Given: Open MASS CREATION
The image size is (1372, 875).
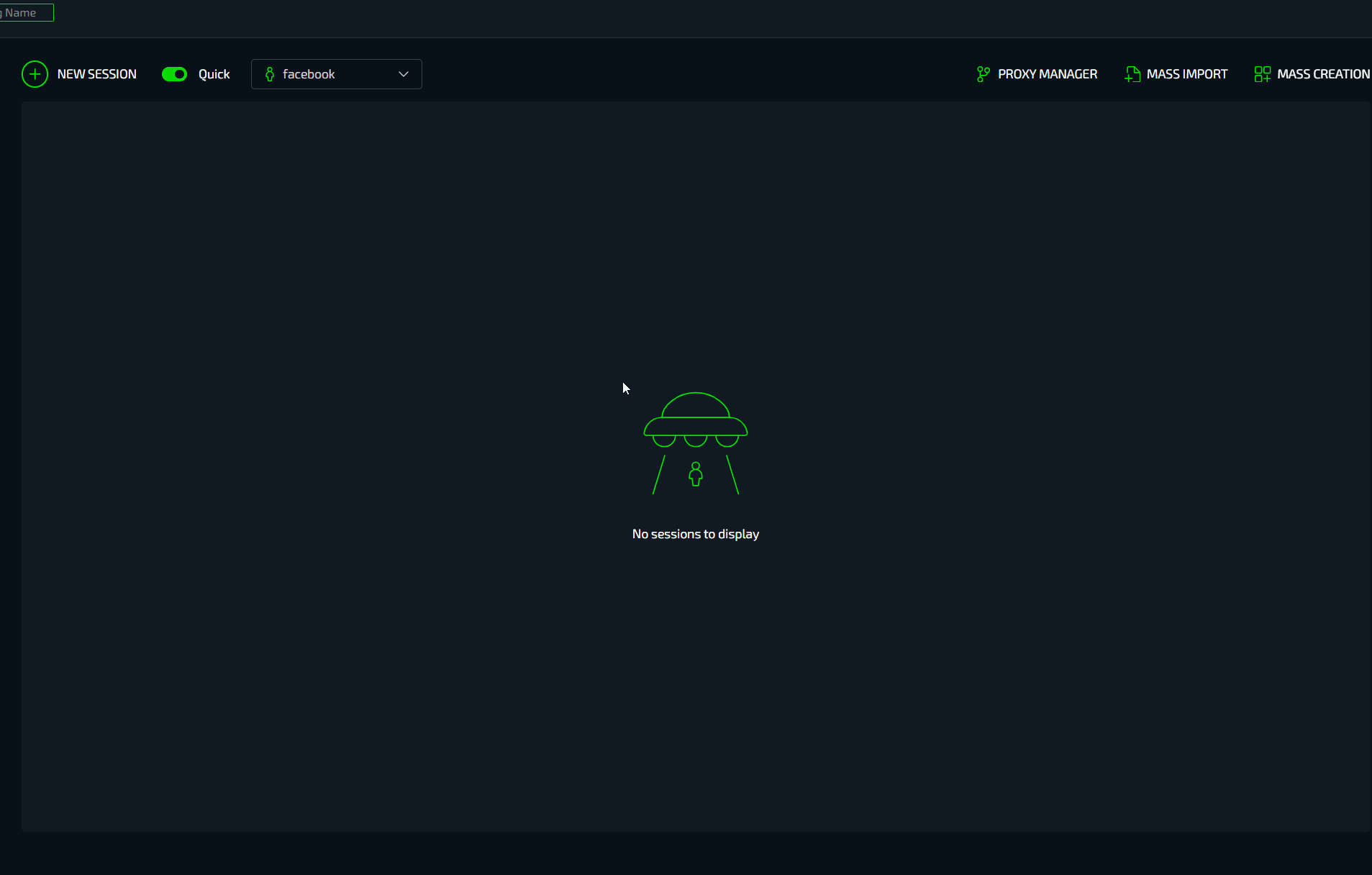Looking at the screenshot, I should coord(1322,74).
